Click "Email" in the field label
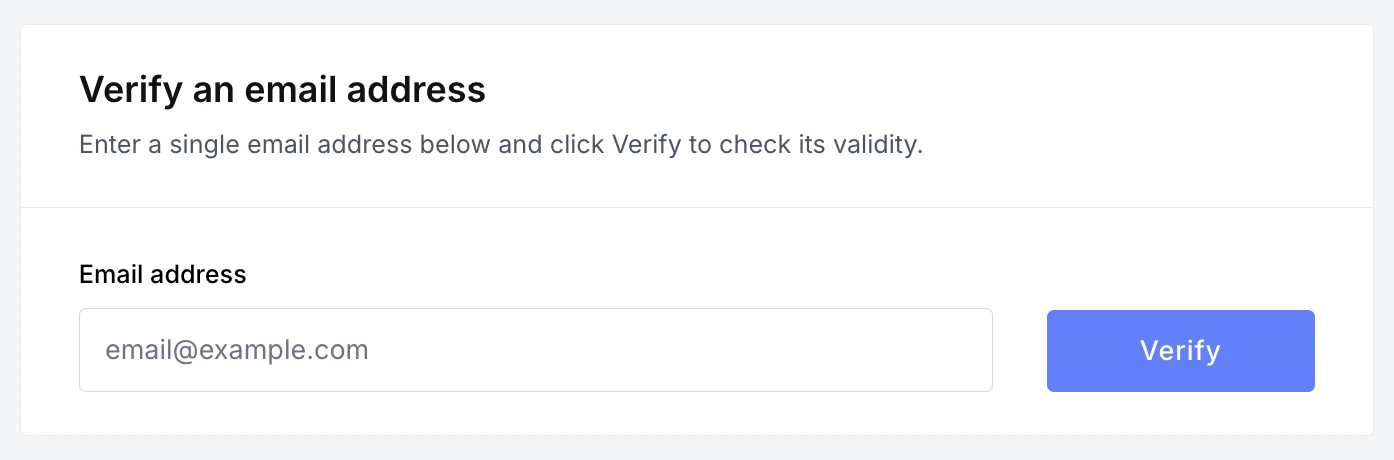 (x=113, y=274)
